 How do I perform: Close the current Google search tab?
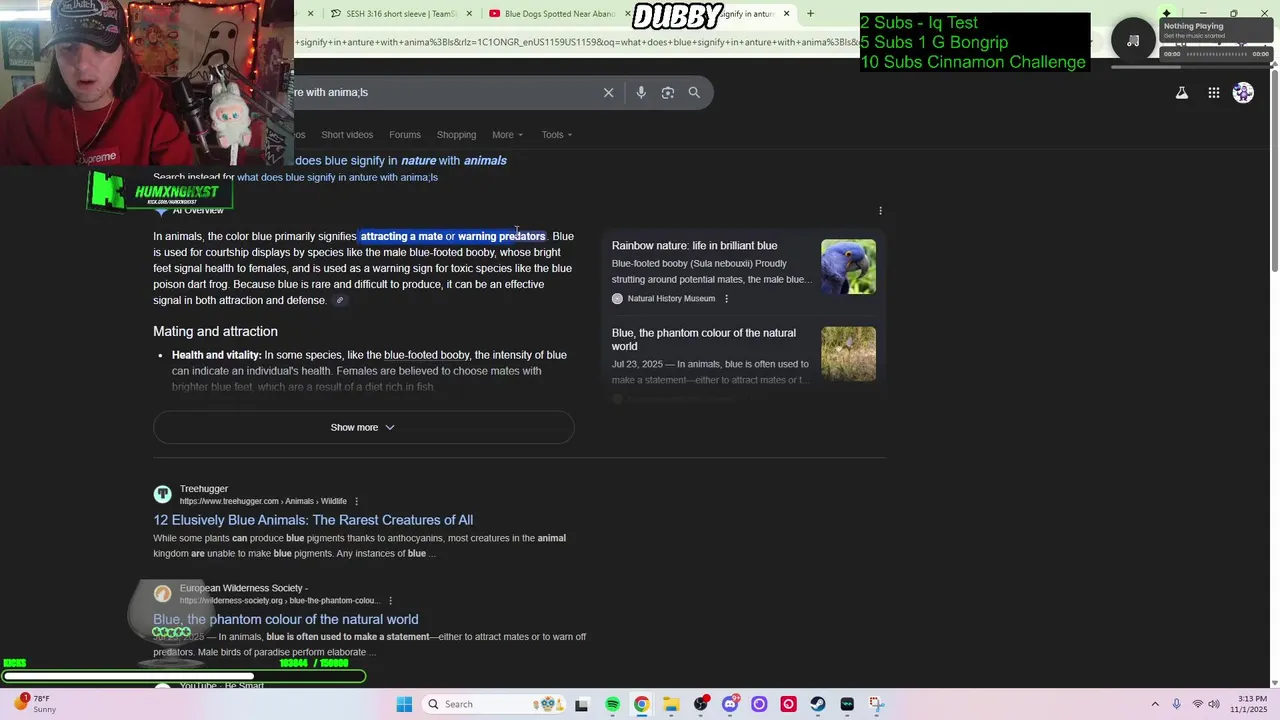pos(786,14)
